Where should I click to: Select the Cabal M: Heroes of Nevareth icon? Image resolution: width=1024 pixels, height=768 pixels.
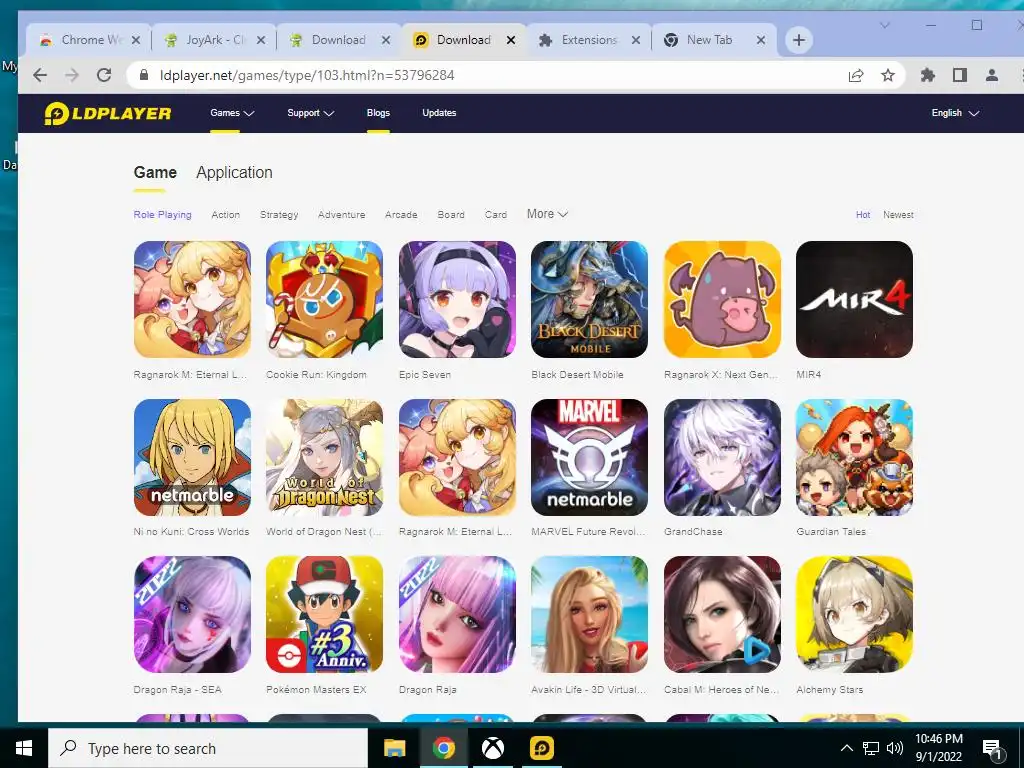pos(722,615)
